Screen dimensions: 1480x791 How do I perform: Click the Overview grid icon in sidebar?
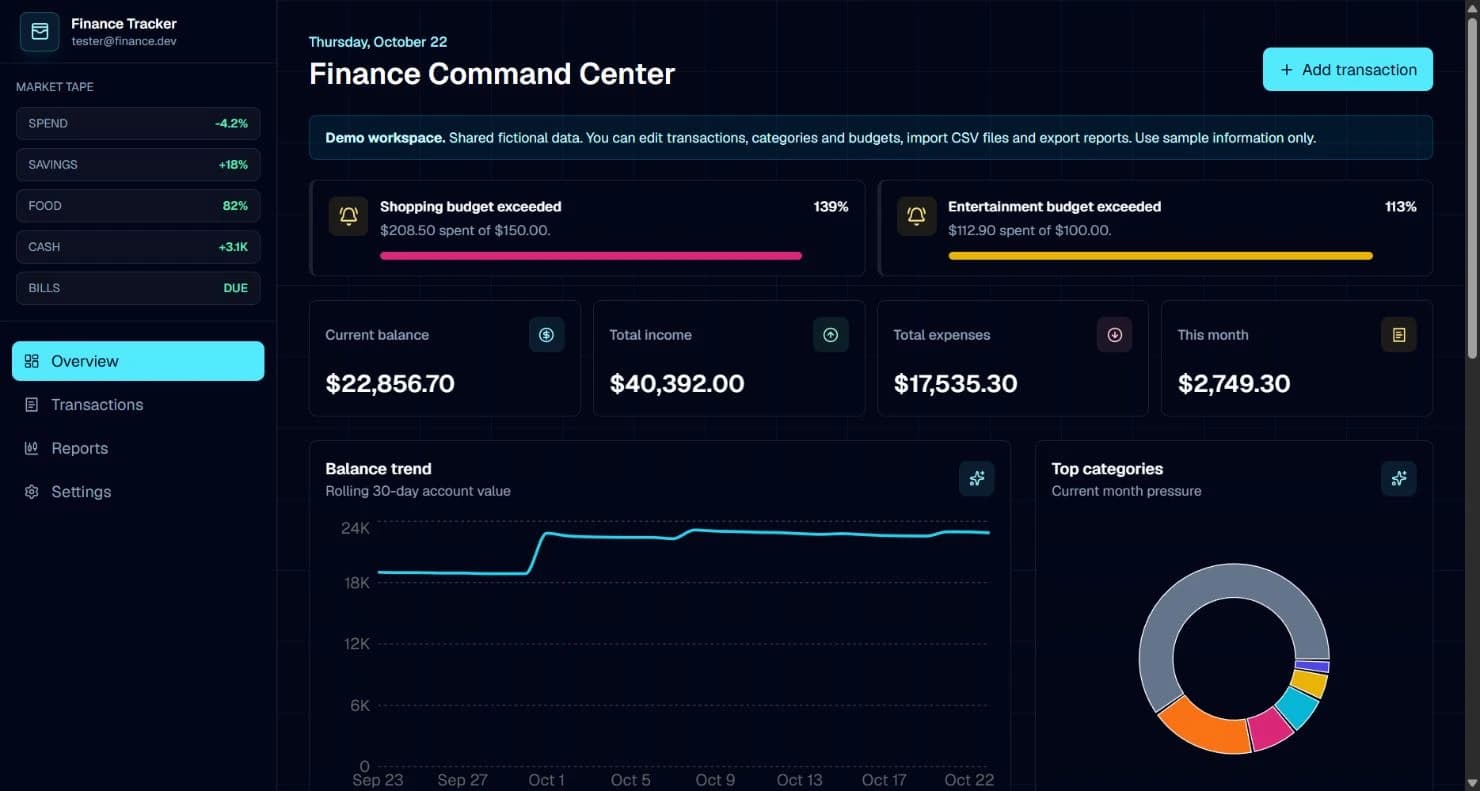(32, 361)
